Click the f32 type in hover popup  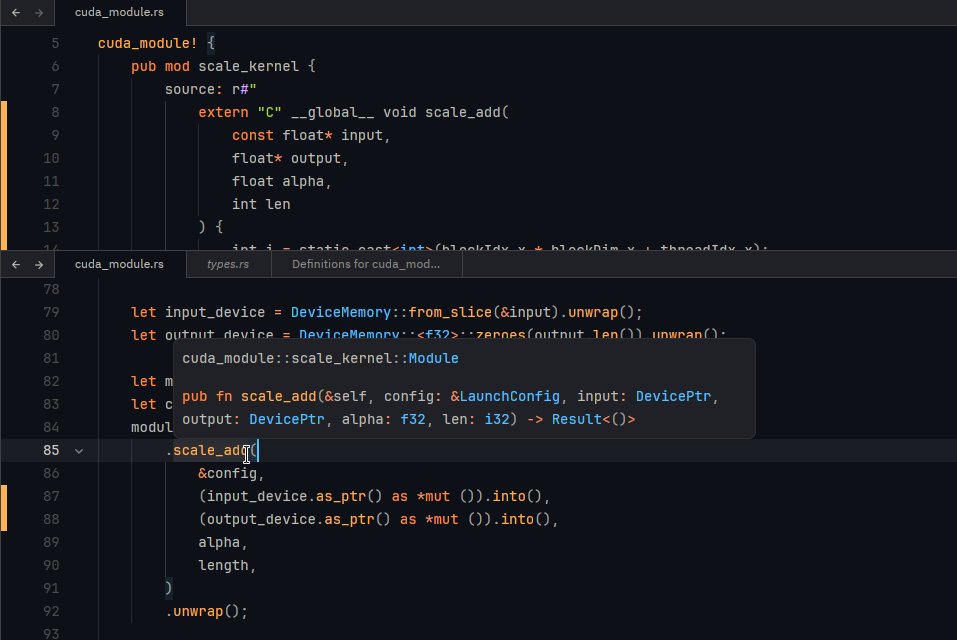coord(413,419)
